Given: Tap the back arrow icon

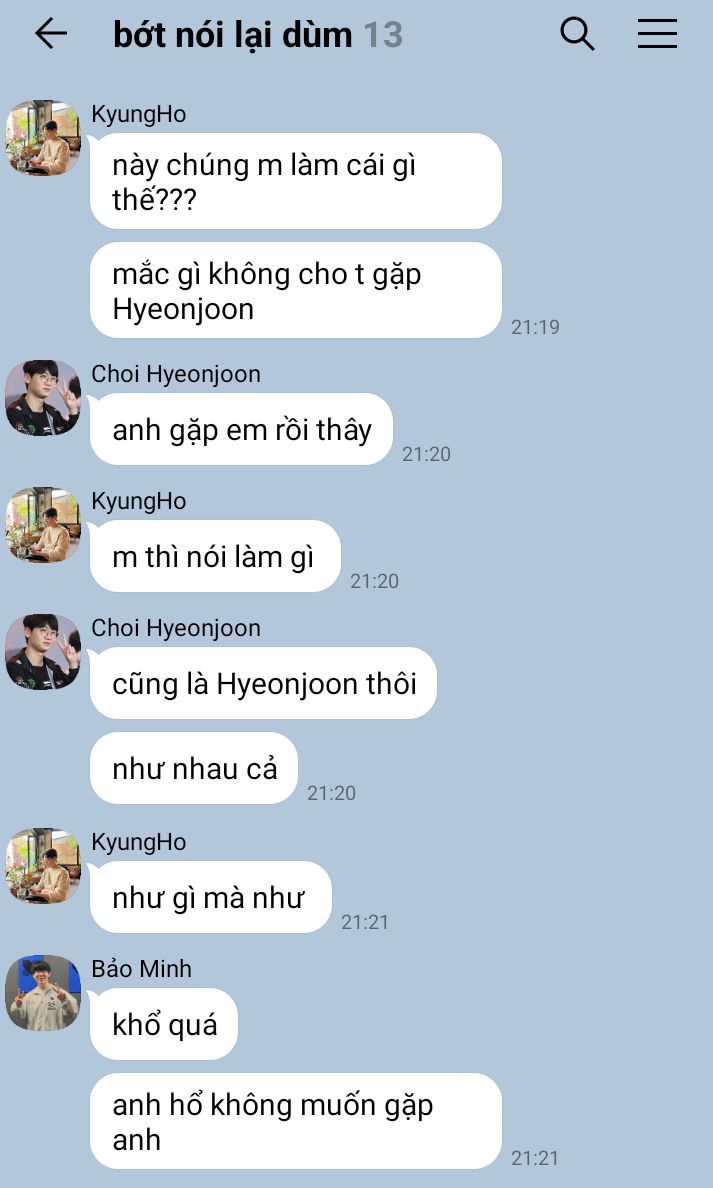Looking at the screenshot, I should 51,34.
